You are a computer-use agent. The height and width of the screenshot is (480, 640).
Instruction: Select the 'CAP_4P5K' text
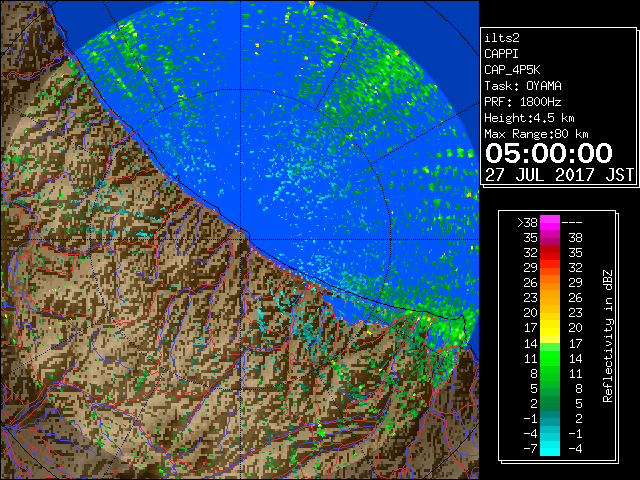[x=512, y=70]
